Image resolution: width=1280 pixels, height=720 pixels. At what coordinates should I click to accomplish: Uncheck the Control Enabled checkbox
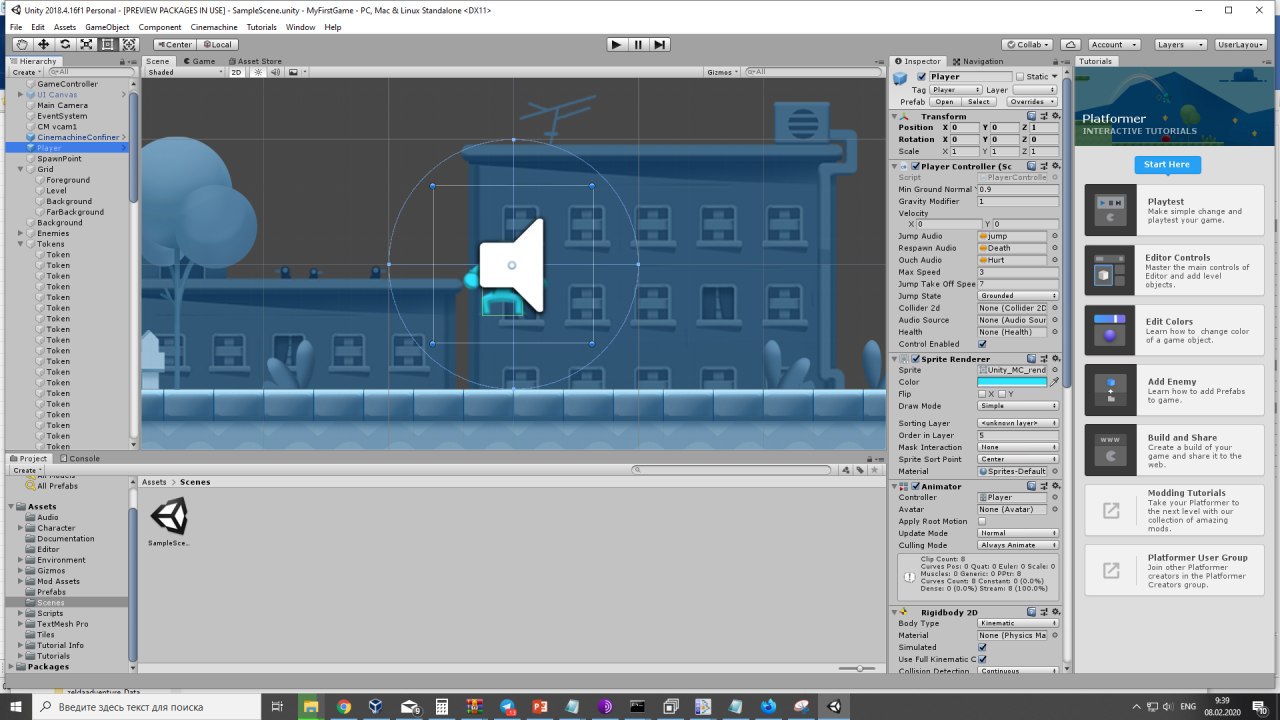[x=982, y=344]
